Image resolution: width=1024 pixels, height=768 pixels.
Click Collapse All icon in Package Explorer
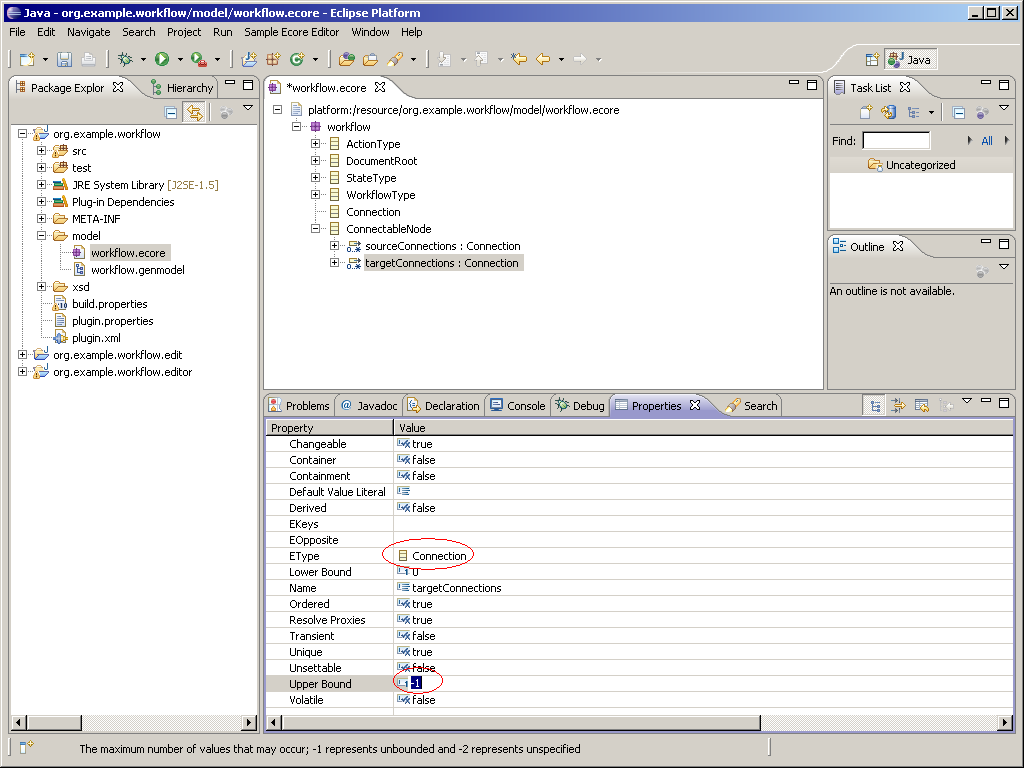171,113
